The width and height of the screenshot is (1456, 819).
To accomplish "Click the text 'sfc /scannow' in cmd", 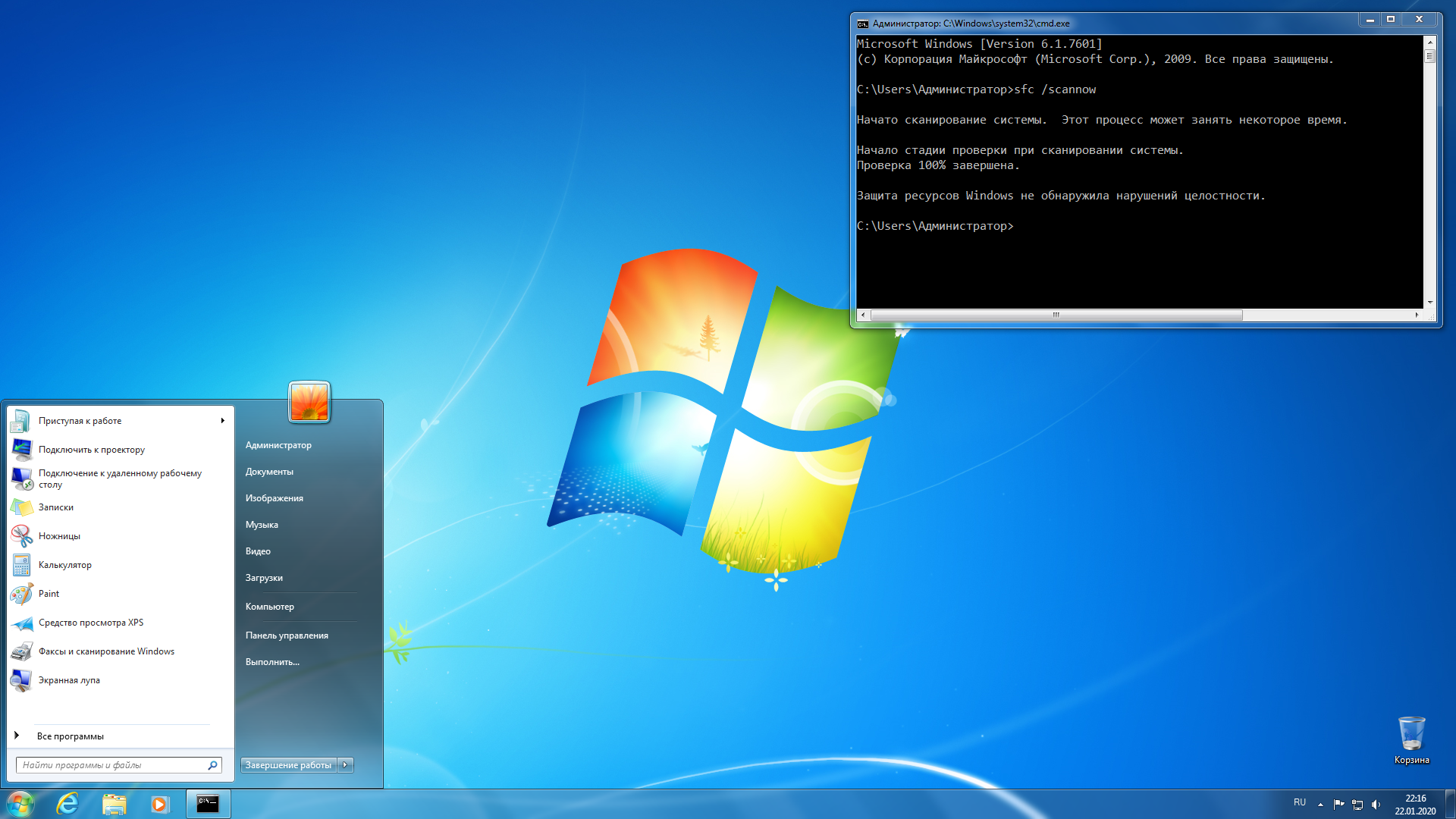I will pos(1055,89).
